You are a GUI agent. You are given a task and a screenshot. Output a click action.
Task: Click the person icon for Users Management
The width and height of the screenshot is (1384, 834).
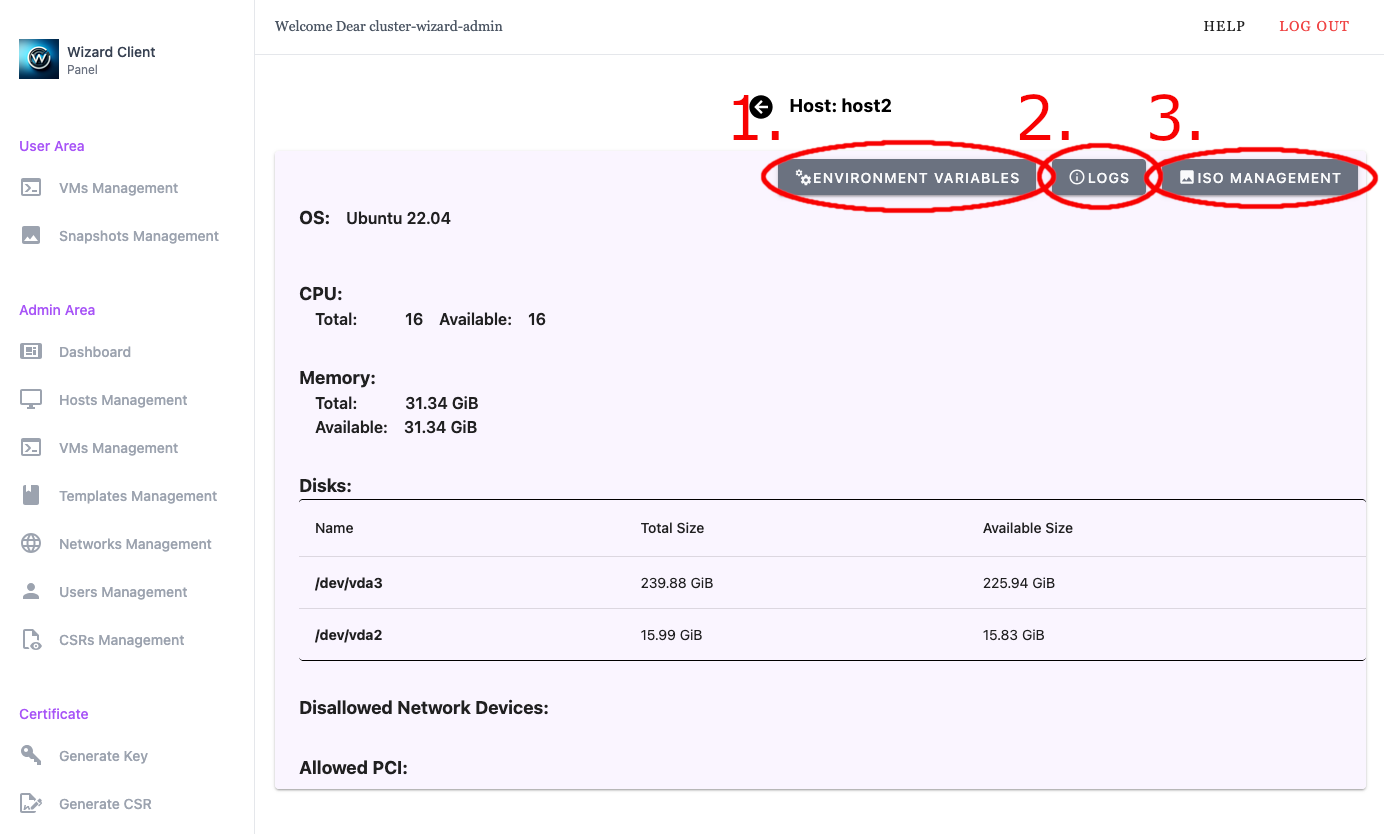coord(31,592)
